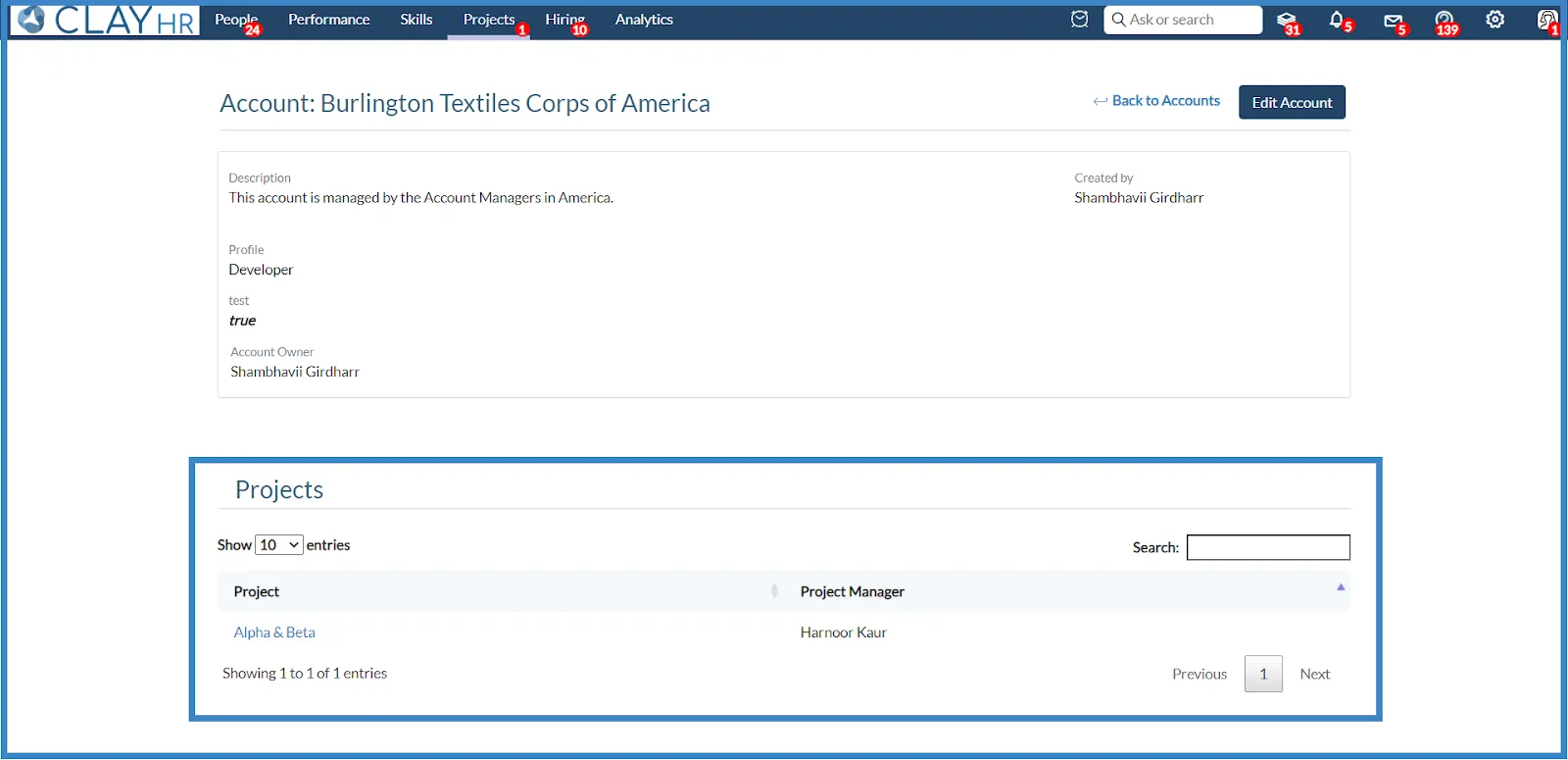Click the Edit Account button
The width and height of the screenshot is (1568, 760).
pyautogui.click(x=1292, y=102)
